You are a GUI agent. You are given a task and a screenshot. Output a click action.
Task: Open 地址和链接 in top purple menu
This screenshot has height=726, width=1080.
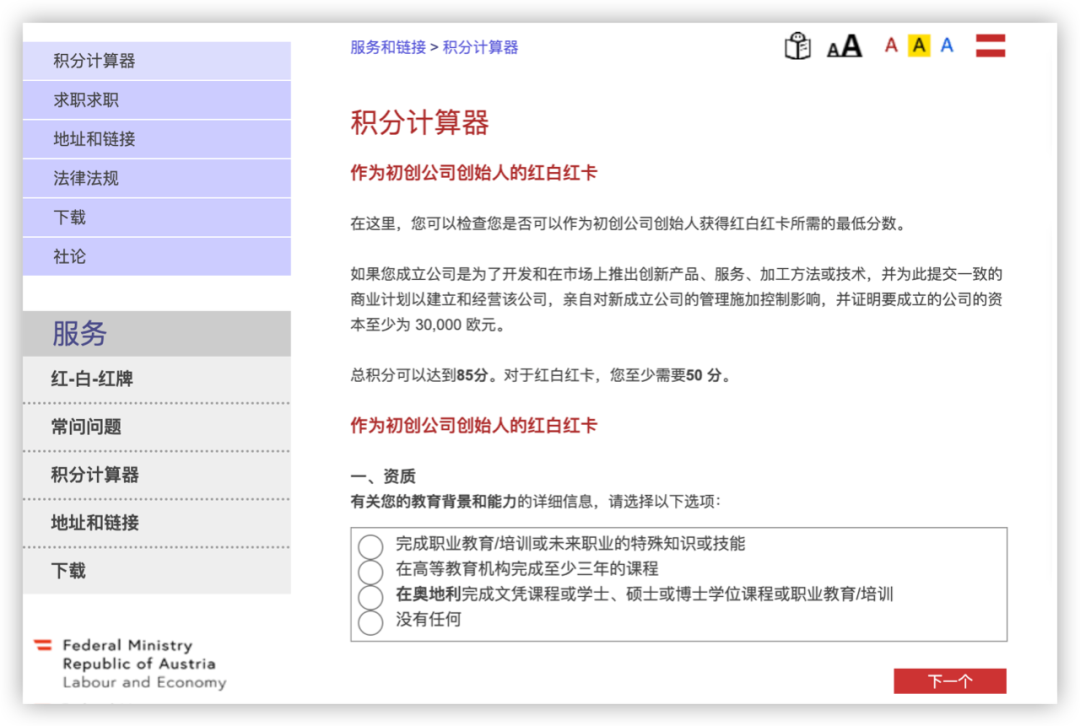[156, 139]
